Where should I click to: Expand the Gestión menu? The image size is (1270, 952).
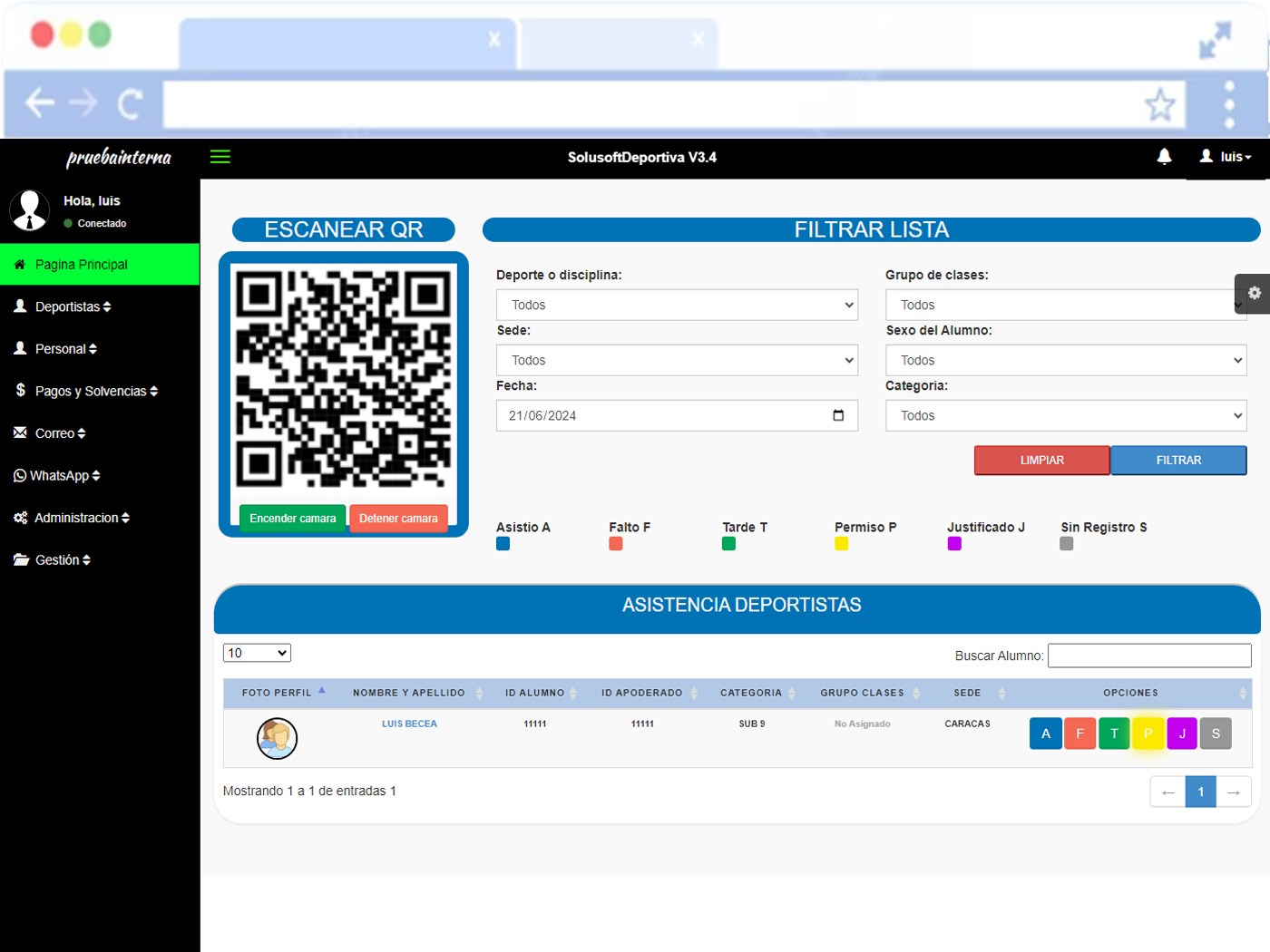click(x=100, y=559)
